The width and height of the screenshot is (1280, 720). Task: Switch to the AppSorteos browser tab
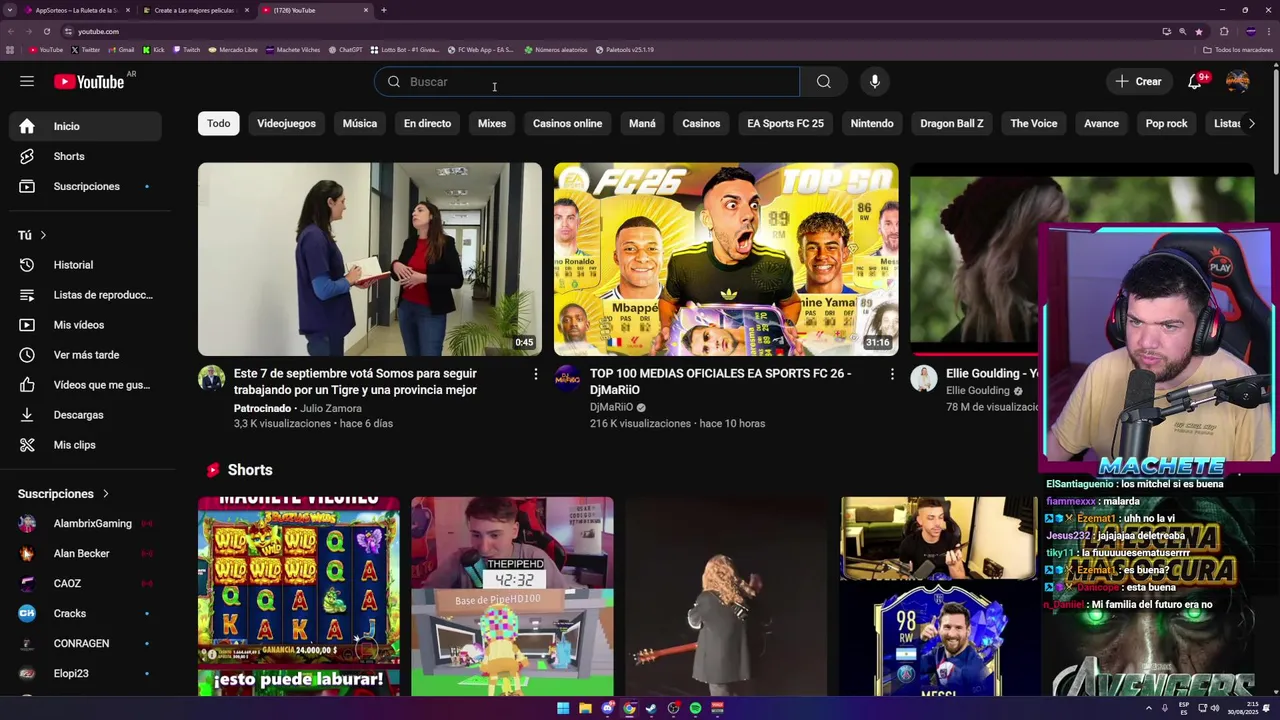[x=78, y=10]
